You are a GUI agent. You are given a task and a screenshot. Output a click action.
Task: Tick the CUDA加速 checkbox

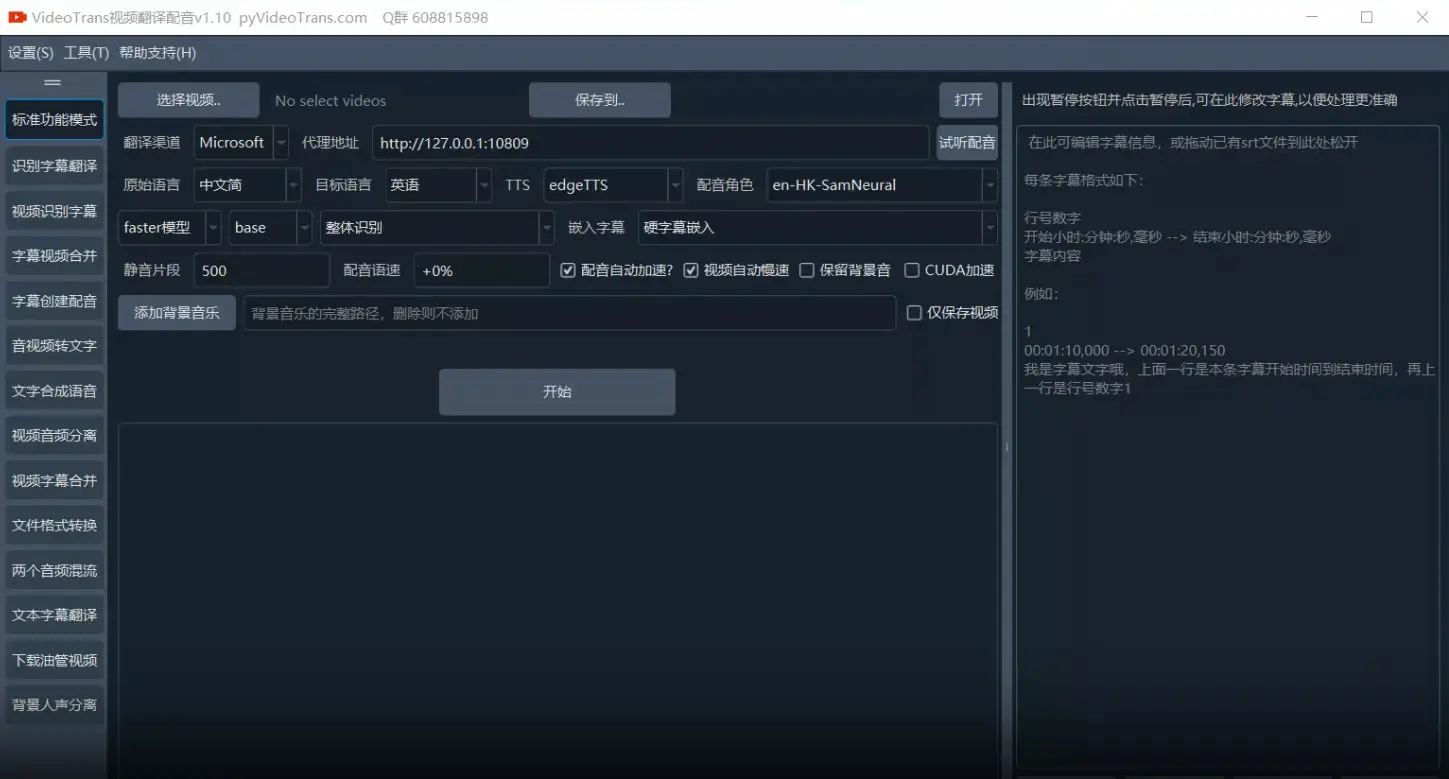click(x=912, y=270)
